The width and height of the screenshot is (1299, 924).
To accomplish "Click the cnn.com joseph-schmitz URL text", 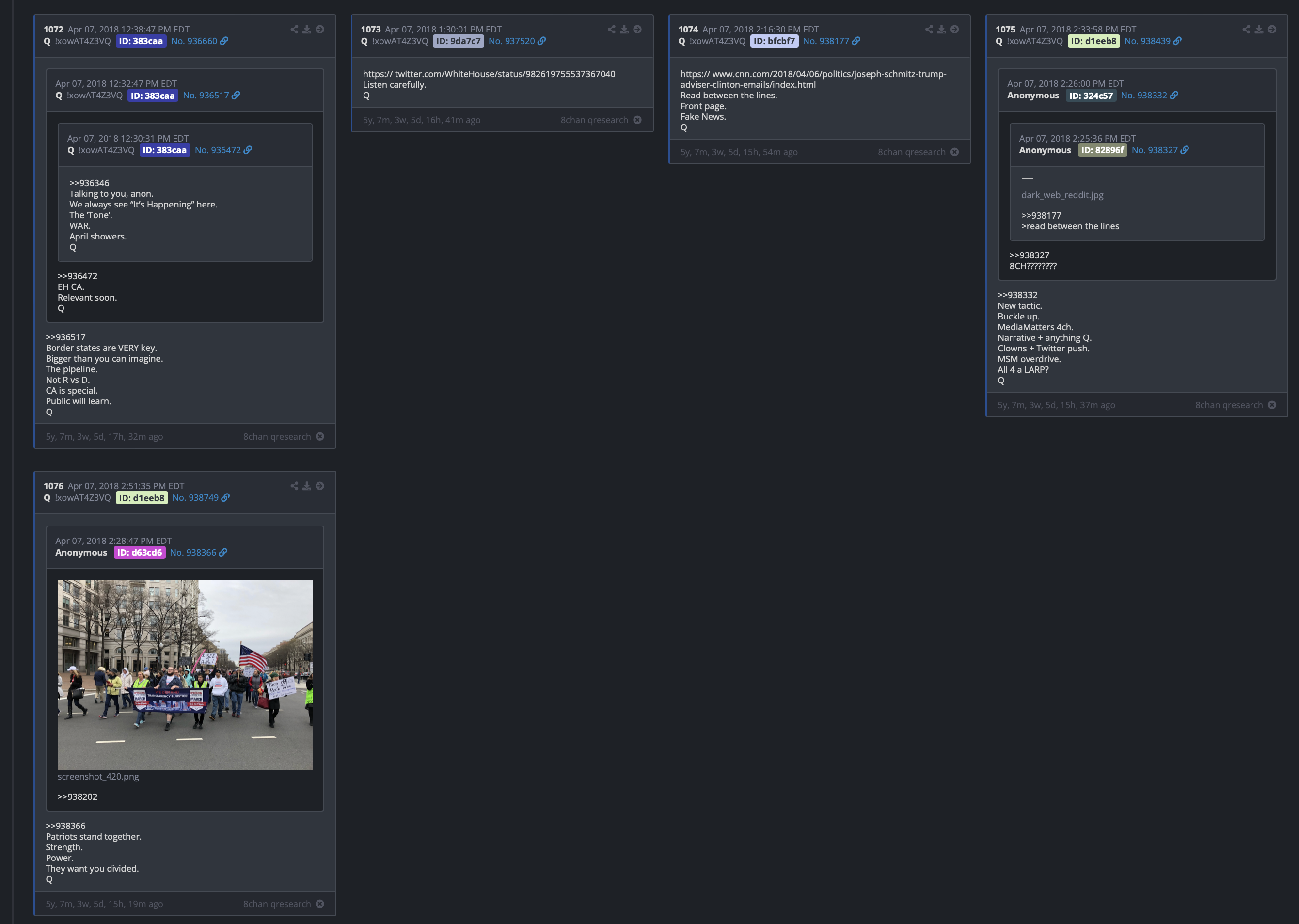I will [813, 79].
